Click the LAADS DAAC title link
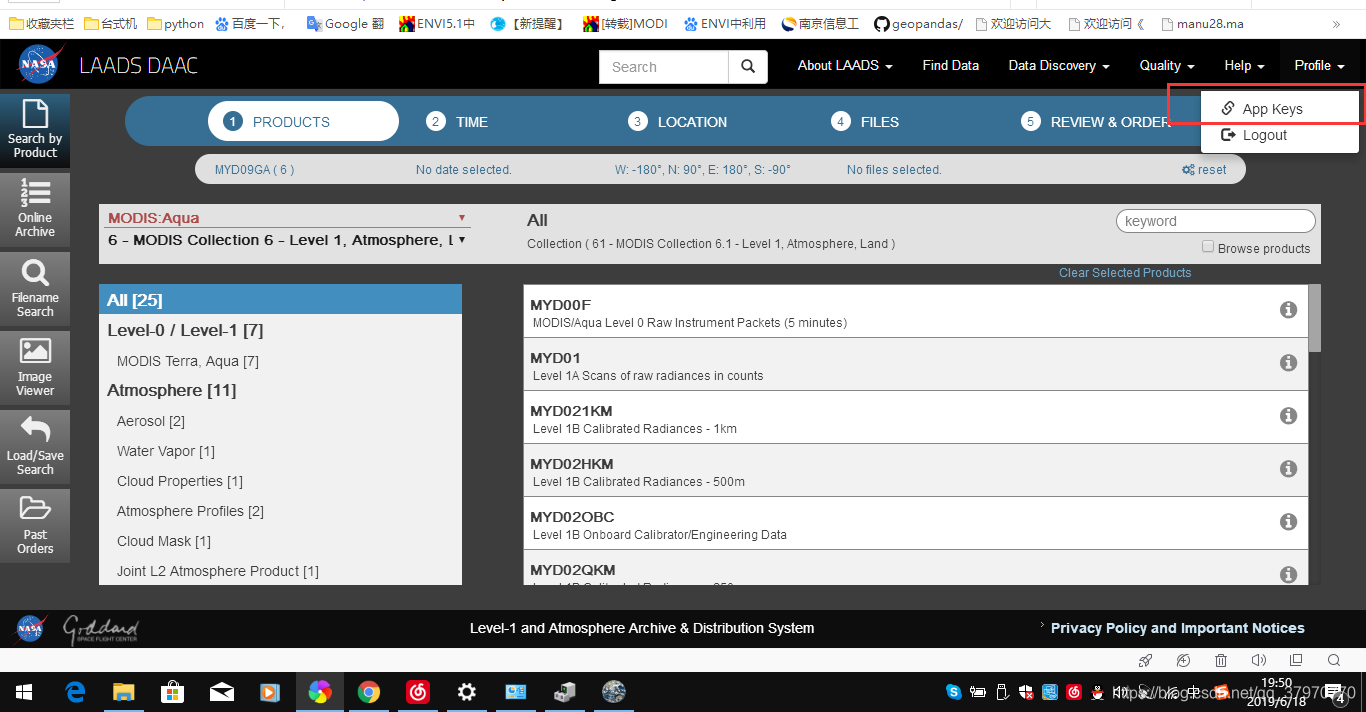The image size is (1366, 712). 139,66
